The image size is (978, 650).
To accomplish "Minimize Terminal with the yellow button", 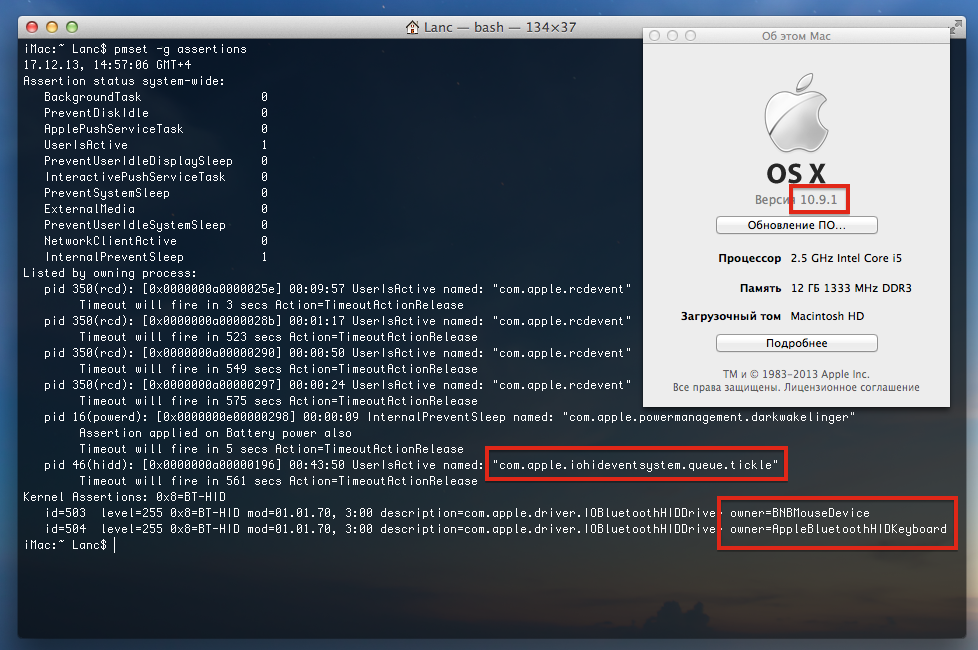I will [x=52, y=27].
